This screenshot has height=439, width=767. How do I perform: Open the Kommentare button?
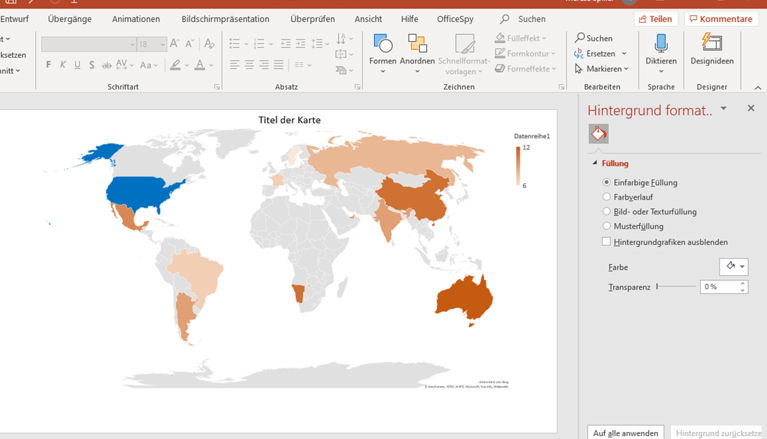721,19
